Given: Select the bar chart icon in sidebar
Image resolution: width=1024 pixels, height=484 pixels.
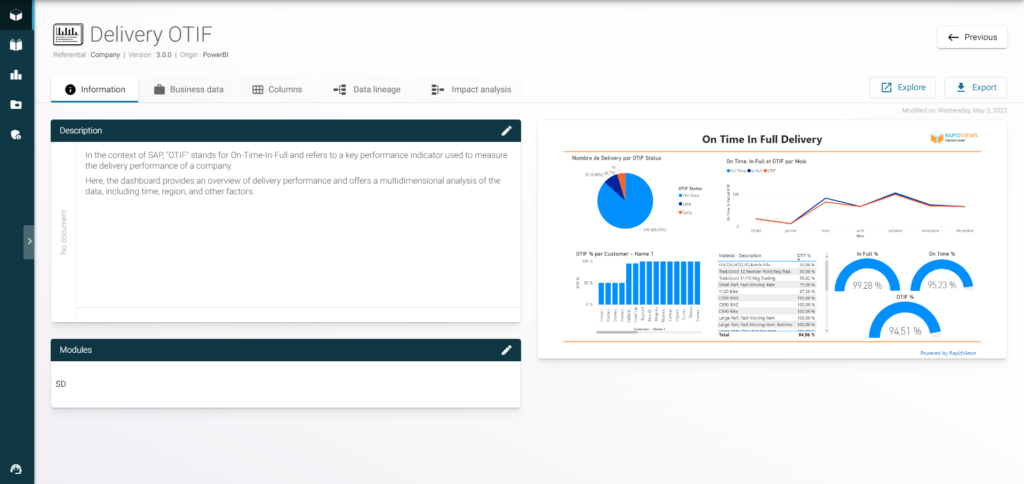Looking at the screenshot, I should click(16, 74).
